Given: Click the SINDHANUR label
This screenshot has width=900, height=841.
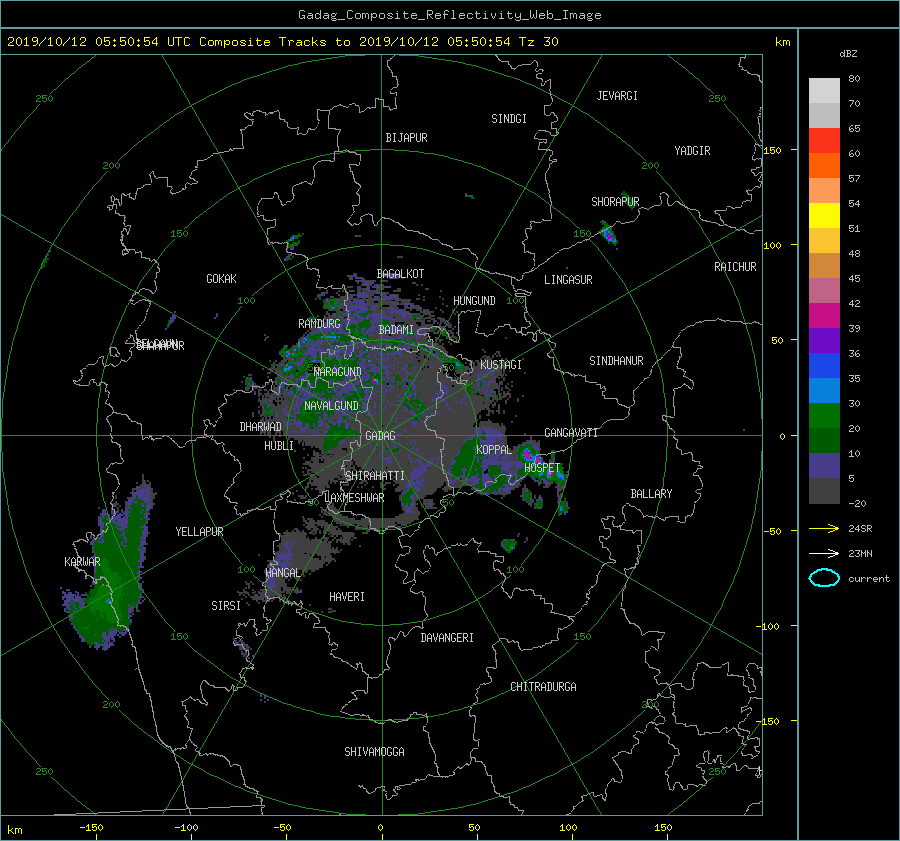Looking at the screenshot, I should [616, 361].
